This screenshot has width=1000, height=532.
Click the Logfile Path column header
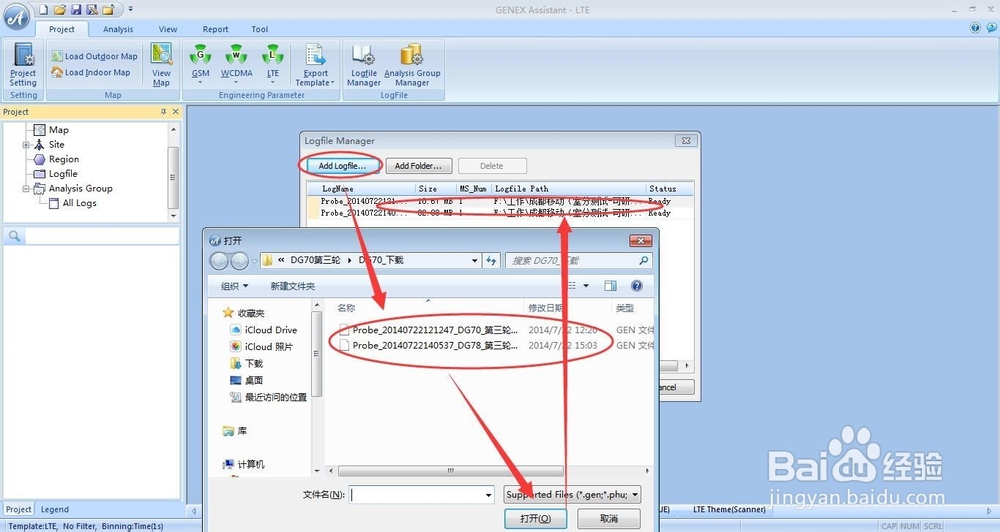tap(522, 189)
